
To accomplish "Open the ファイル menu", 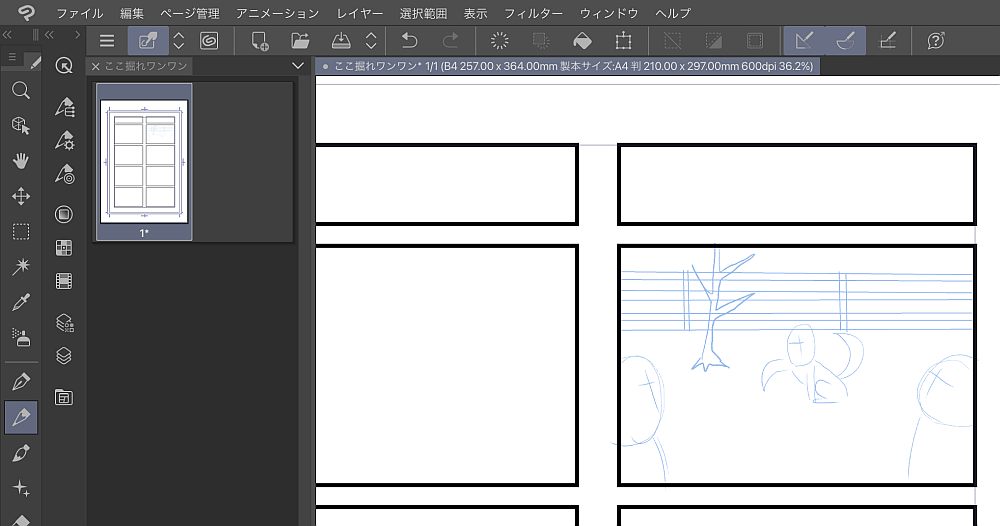I will (80, 13).
